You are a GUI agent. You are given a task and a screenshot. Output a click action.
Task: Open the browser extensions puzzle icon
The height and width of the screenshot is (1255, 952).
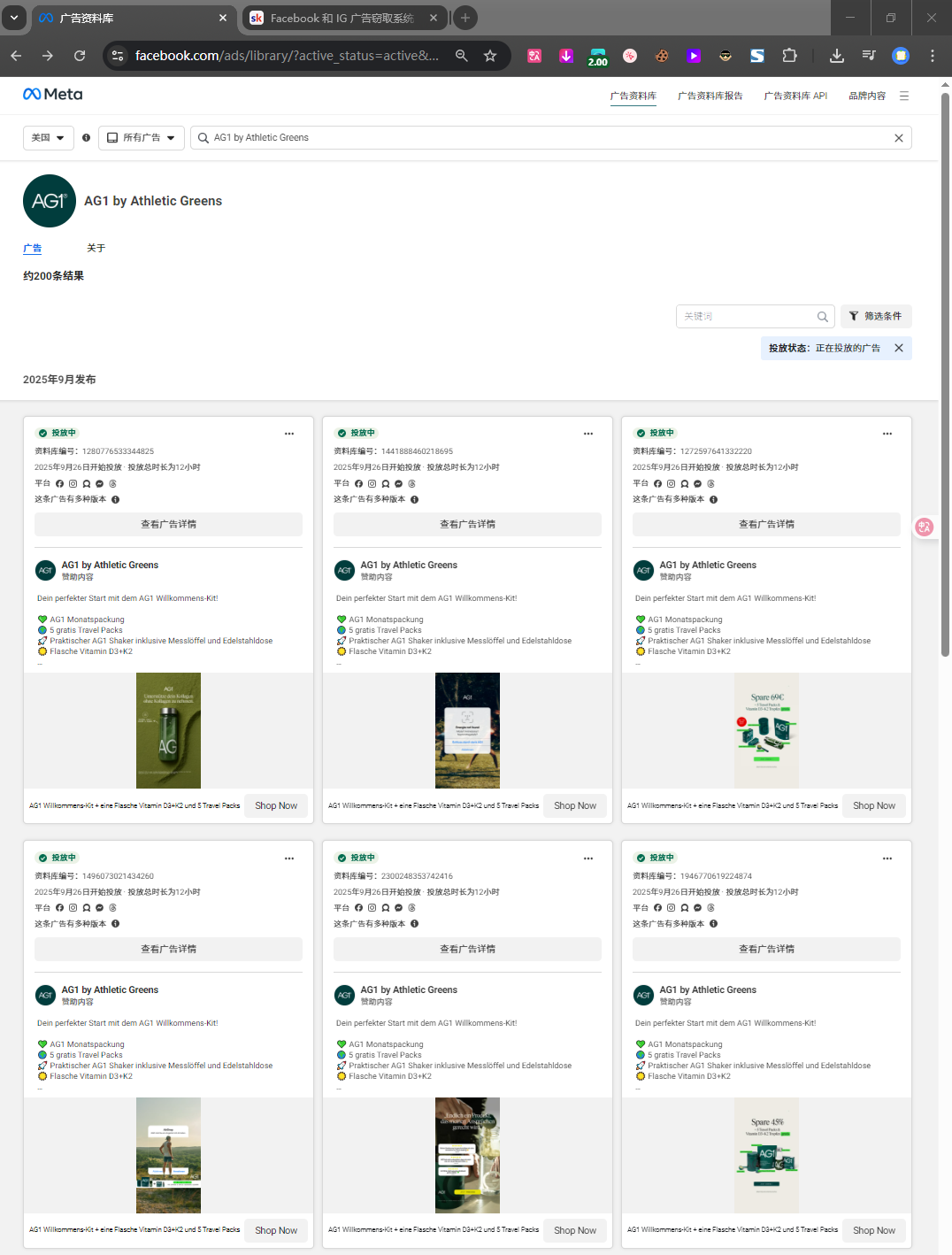coord(789,56)
